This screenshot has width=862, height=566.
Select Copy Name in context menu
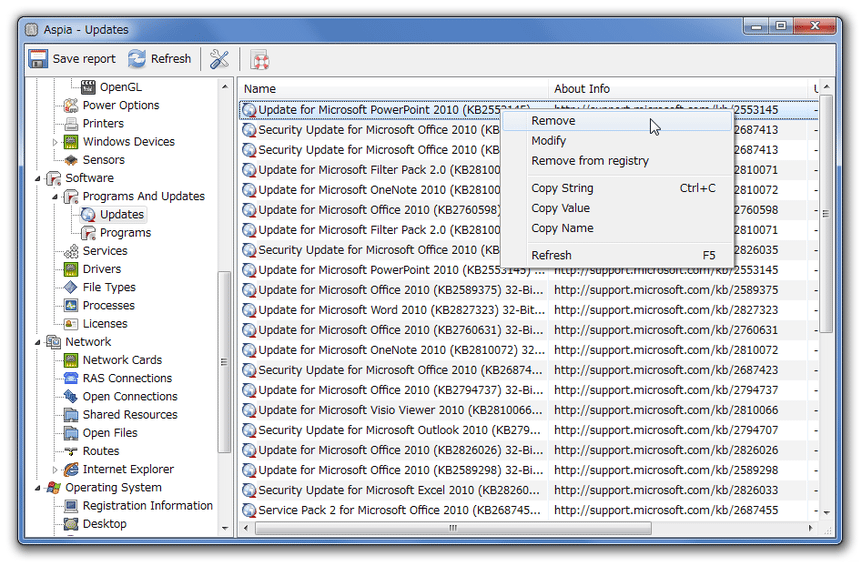(x=617, y=228)
